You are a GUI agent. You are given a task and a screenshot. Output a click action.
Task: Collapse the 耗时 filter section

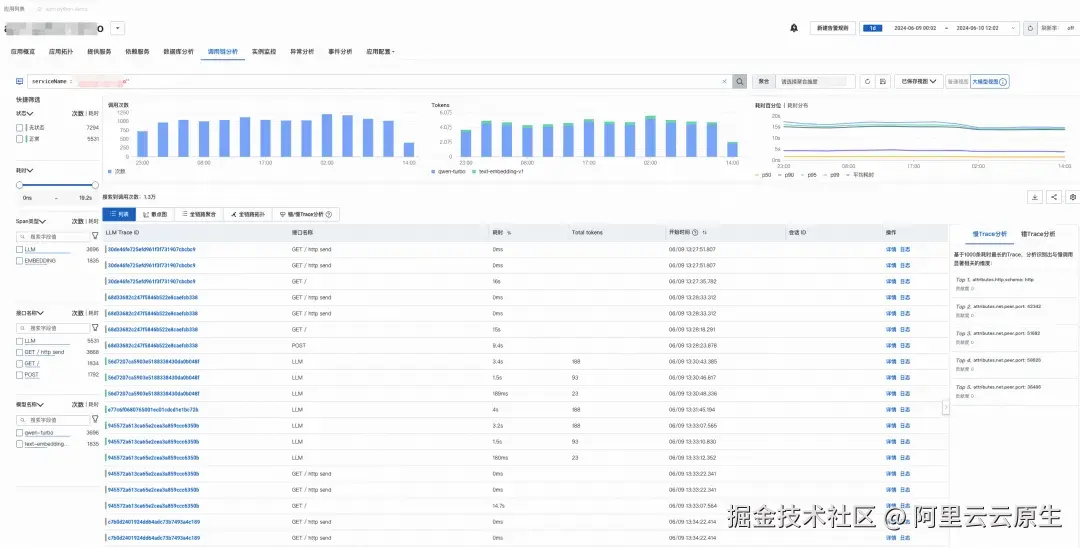pyautogui.click(x=30, y=170)
